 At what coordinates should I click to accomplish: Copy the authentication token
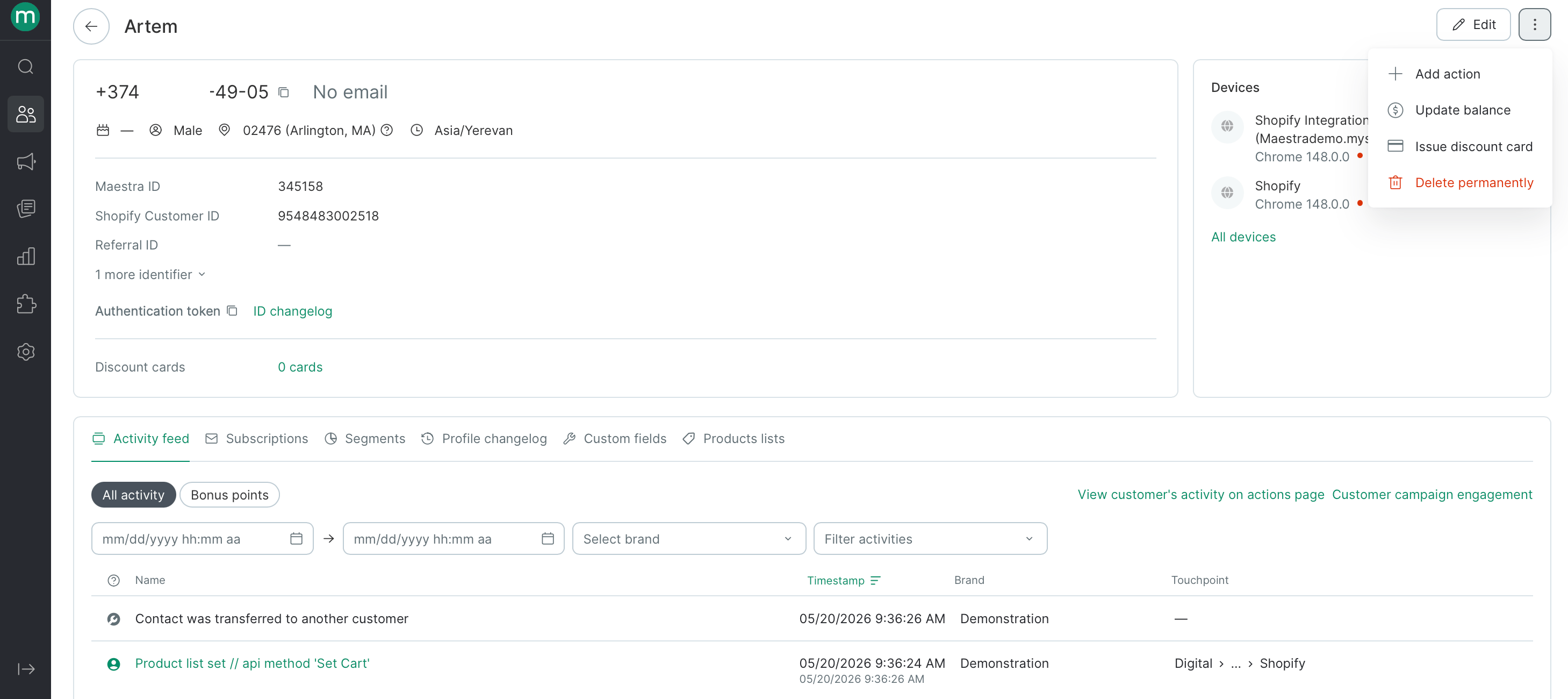coord(232,311)
